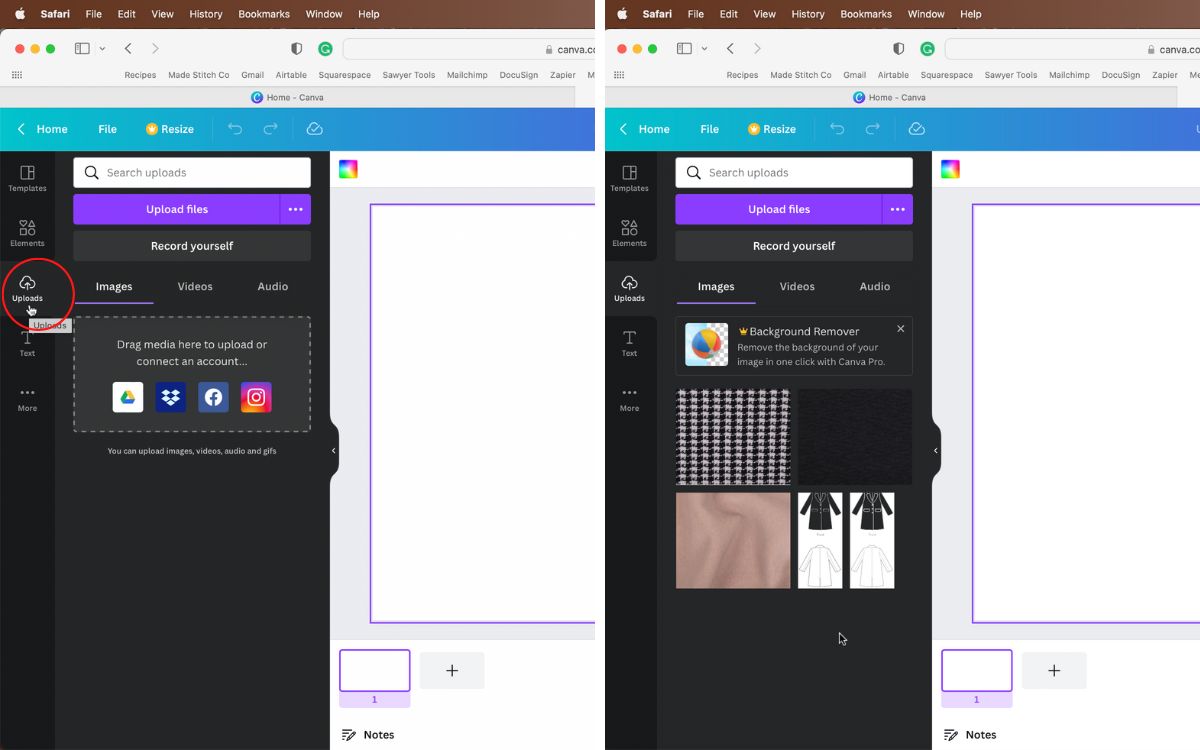Collapse the uploads side panel
This screenshot has width=1200, height=750.
pos(334,450)
